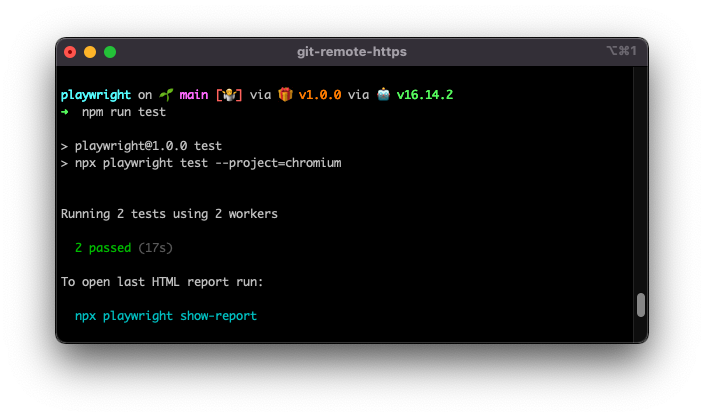Screen dimensions: 704x417
Task: Click the git status emoji in brackets
Action: (229, 95)
